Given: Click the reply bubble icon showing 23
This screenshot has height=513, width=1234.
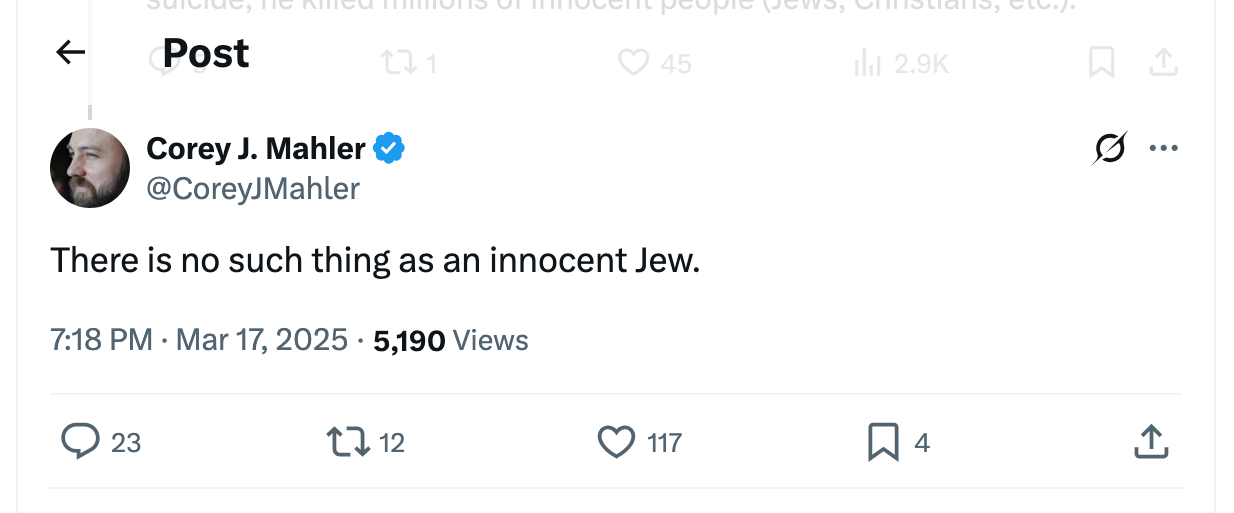Looking at the screenshot, I should click(x=80, y=441).
